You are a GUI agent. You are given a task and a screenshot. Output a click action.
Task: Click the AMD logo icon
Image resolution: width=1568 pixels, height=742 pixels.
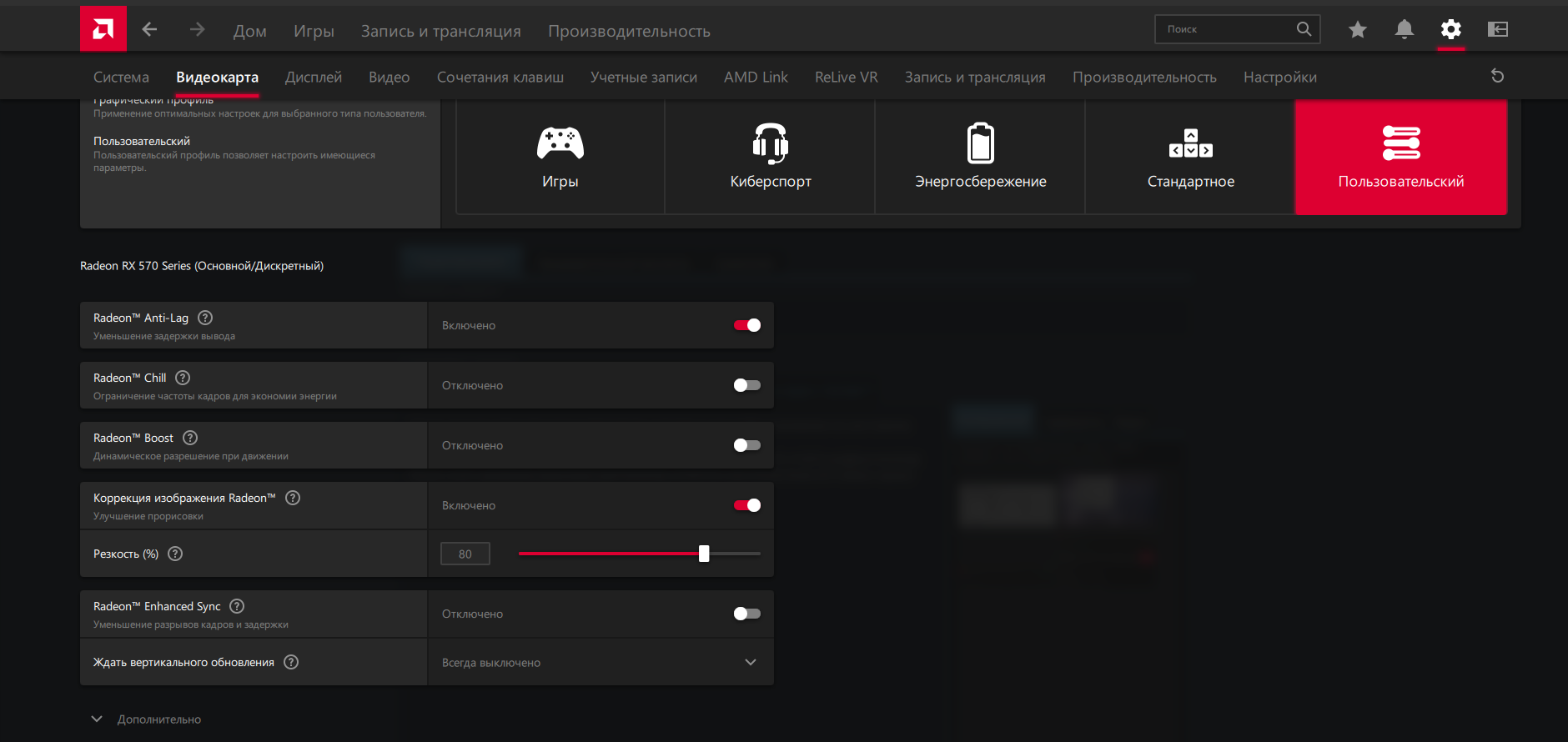[x=103, y=29]
